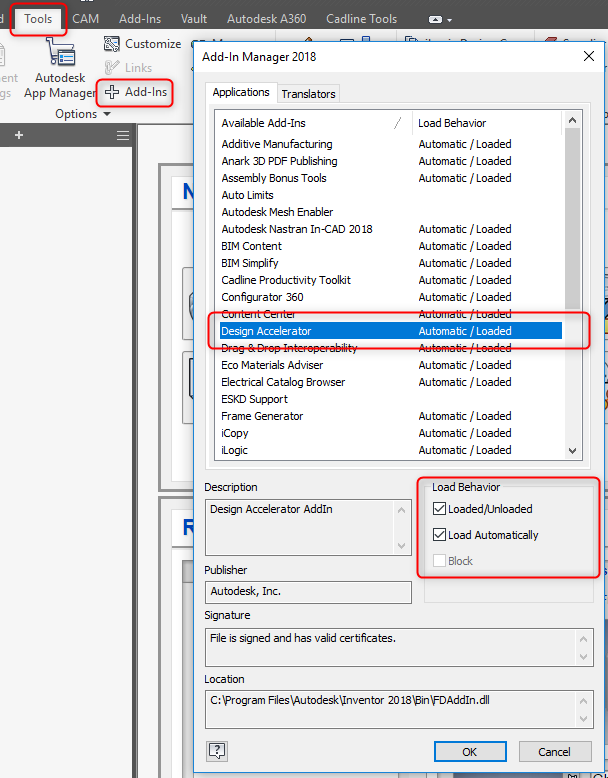This screenshot has height=778, width=608.
Task: Click Description box scroll down arrow
Action: click(402, 546)
